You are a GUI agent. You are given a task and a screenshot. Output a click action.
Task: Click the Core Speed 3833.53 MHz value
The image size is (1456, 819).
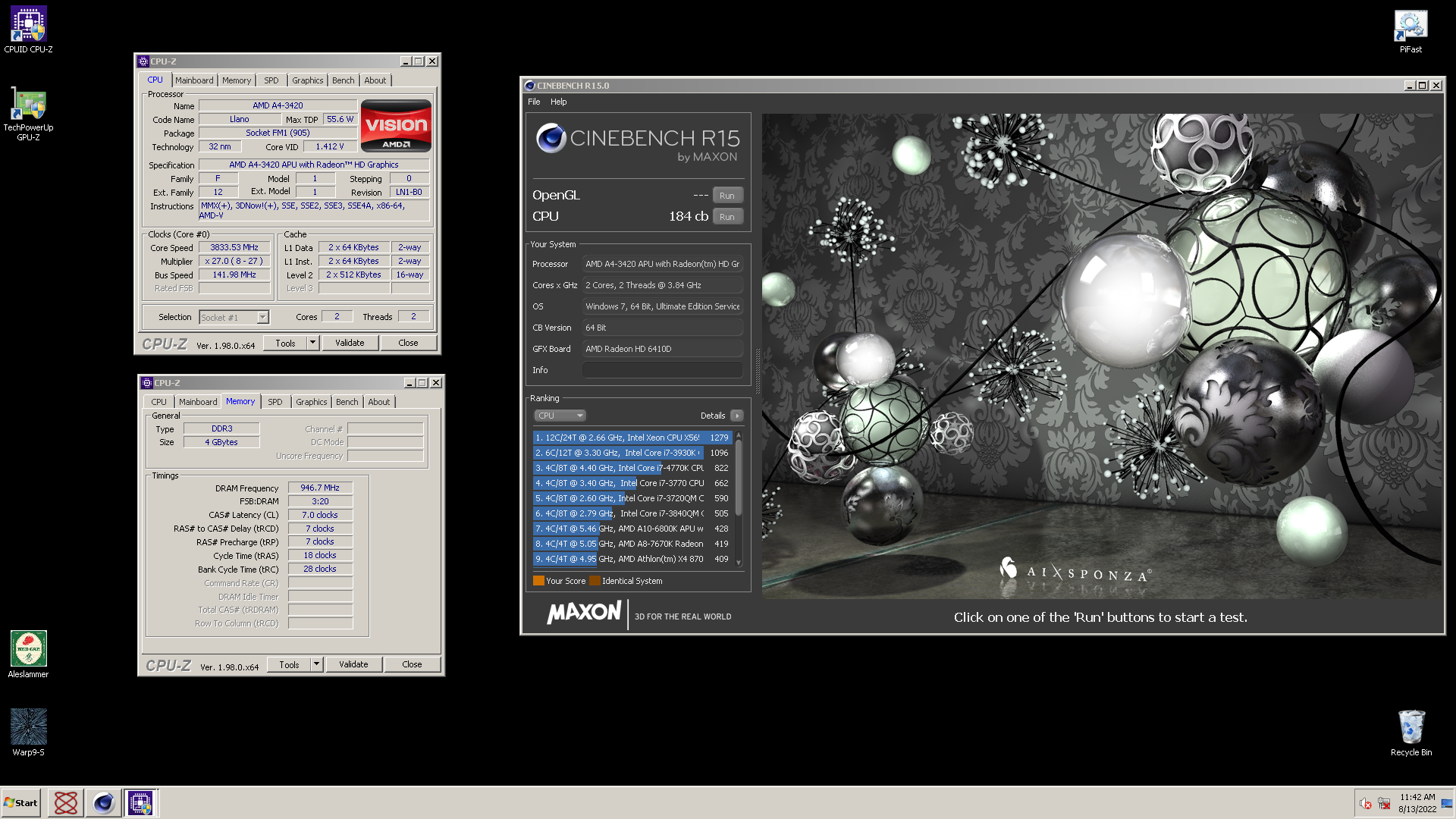234,248
